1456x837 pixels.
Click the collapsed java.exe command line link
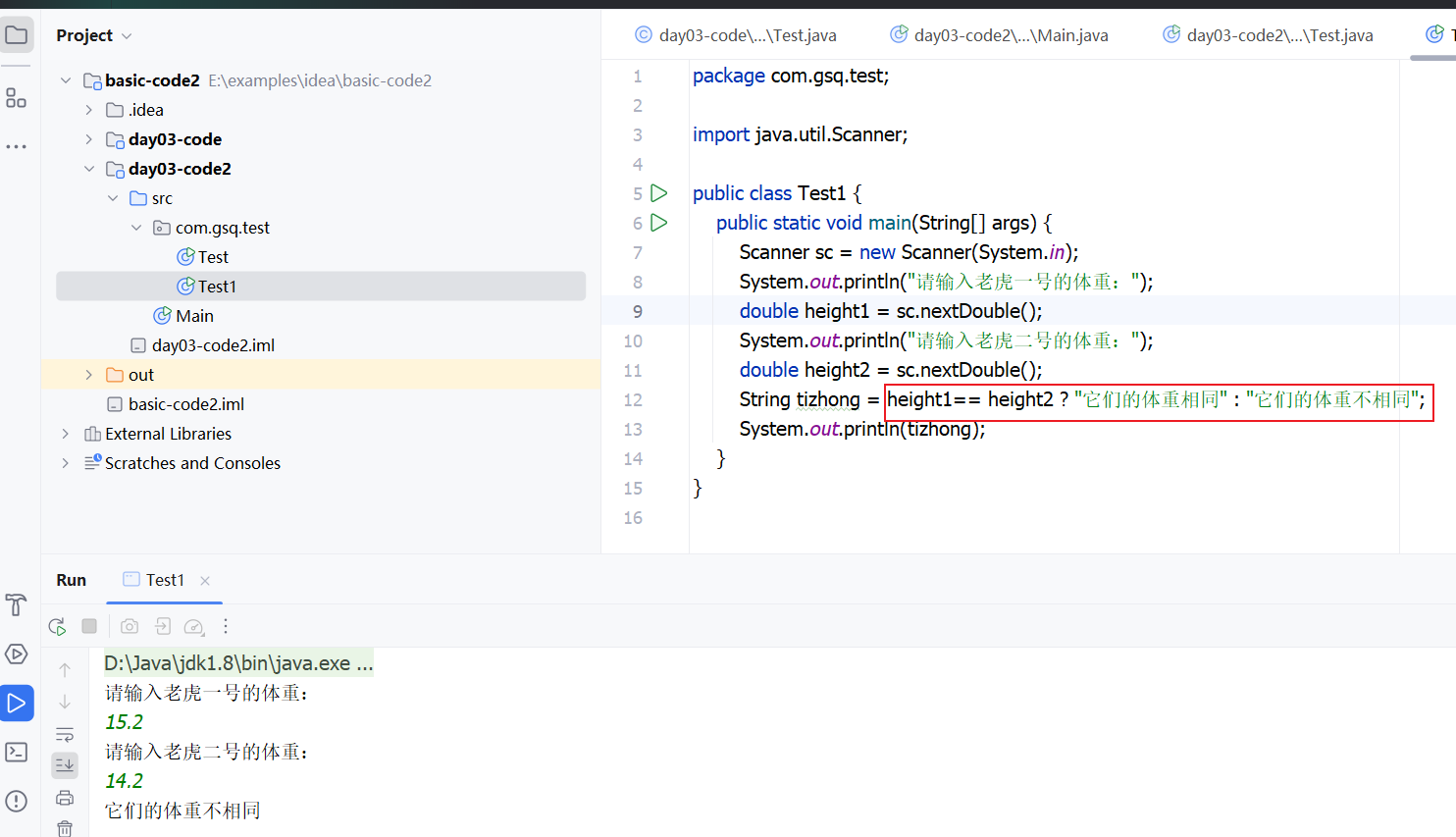tap(238, 663)
